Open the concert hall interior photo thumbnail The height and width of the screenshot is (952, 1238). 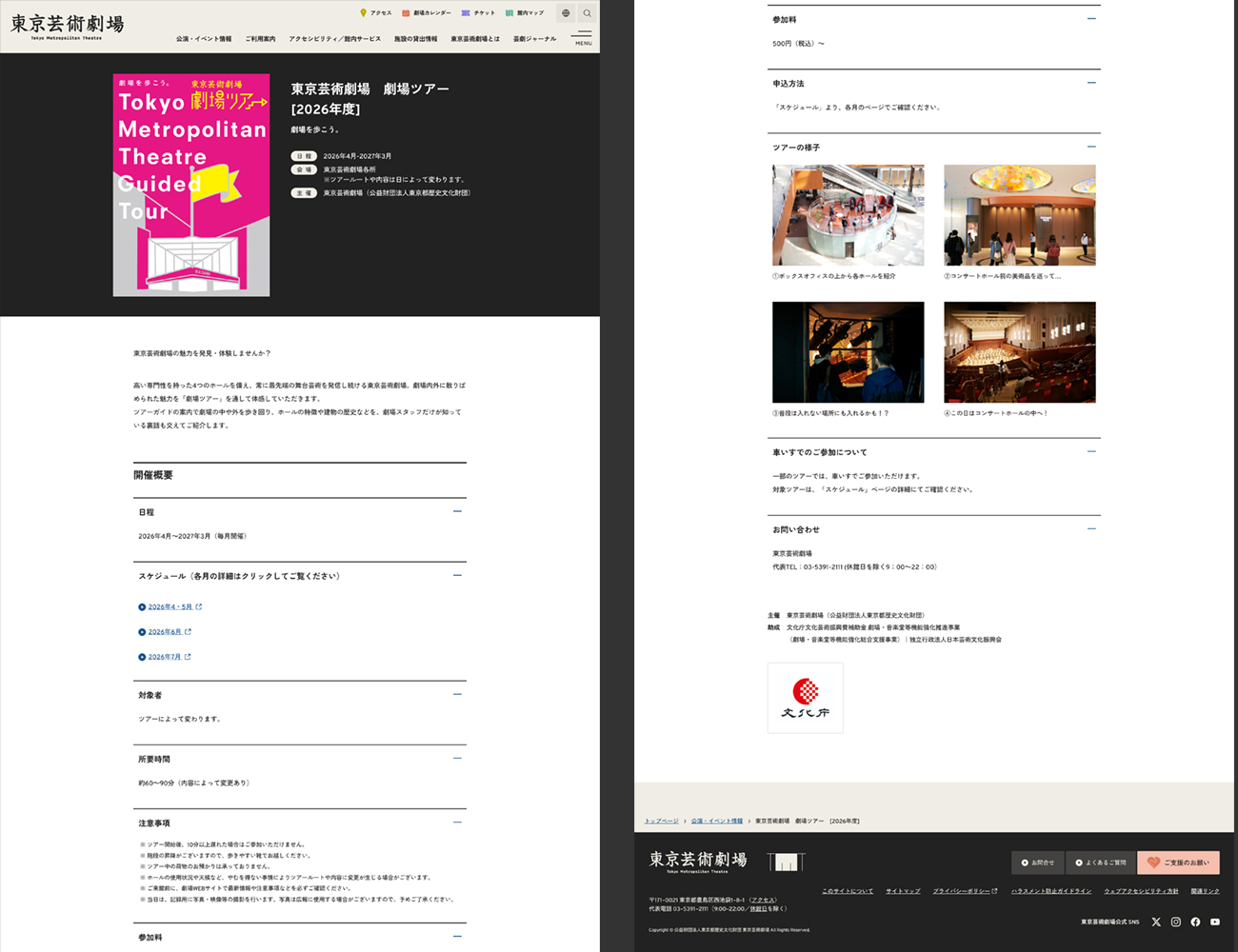1020,352
